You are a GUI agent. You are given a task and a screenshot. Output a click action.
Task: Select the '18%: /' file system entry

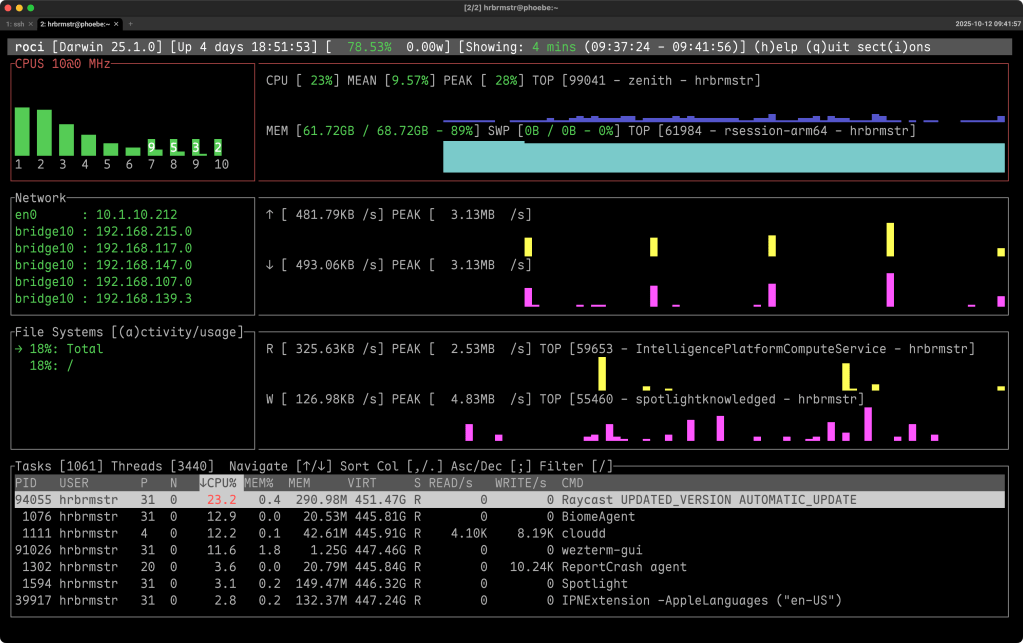click(x=50, y=365)
